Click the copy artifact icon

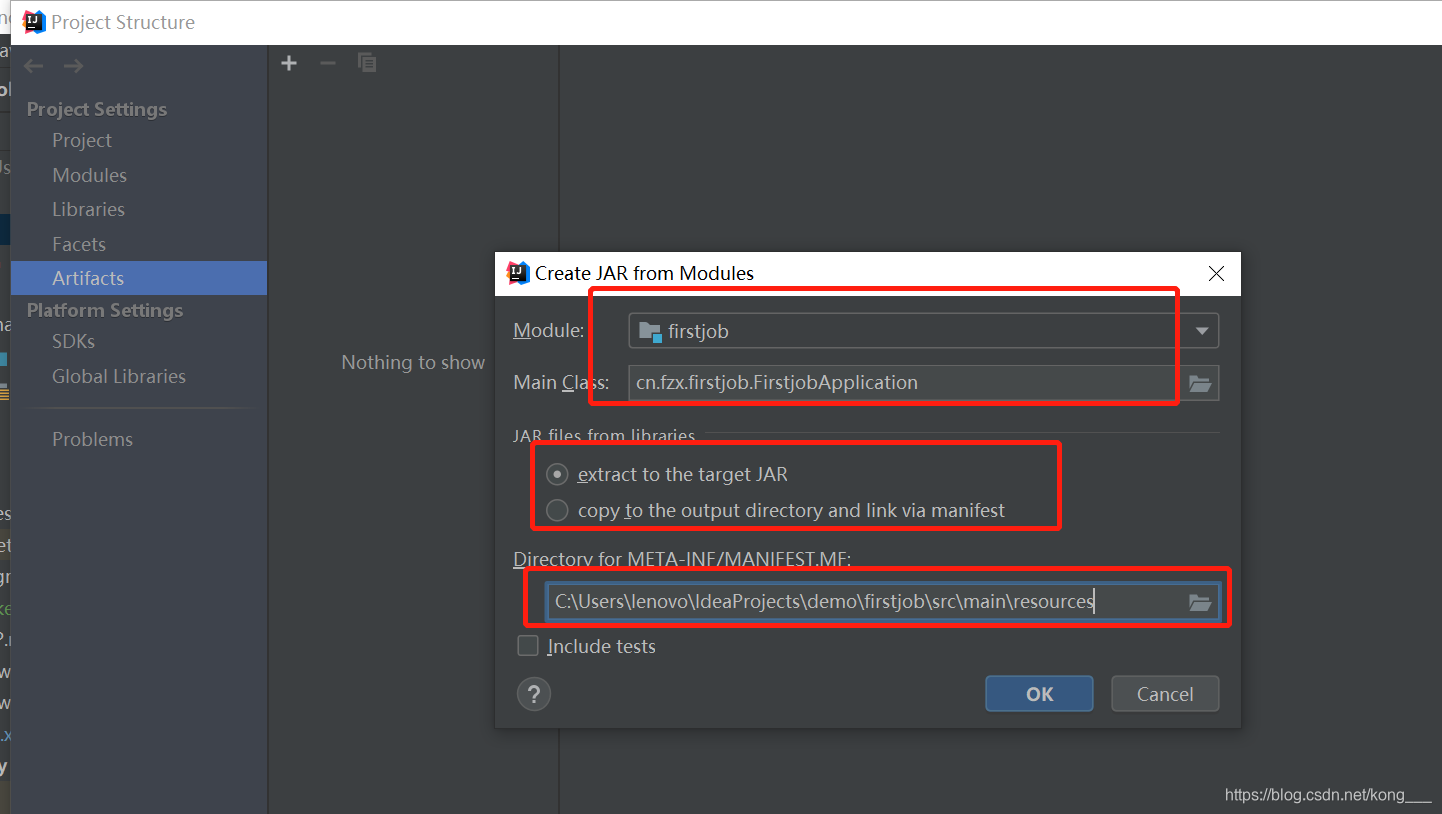pyautogui.click(x=367, y=63)
